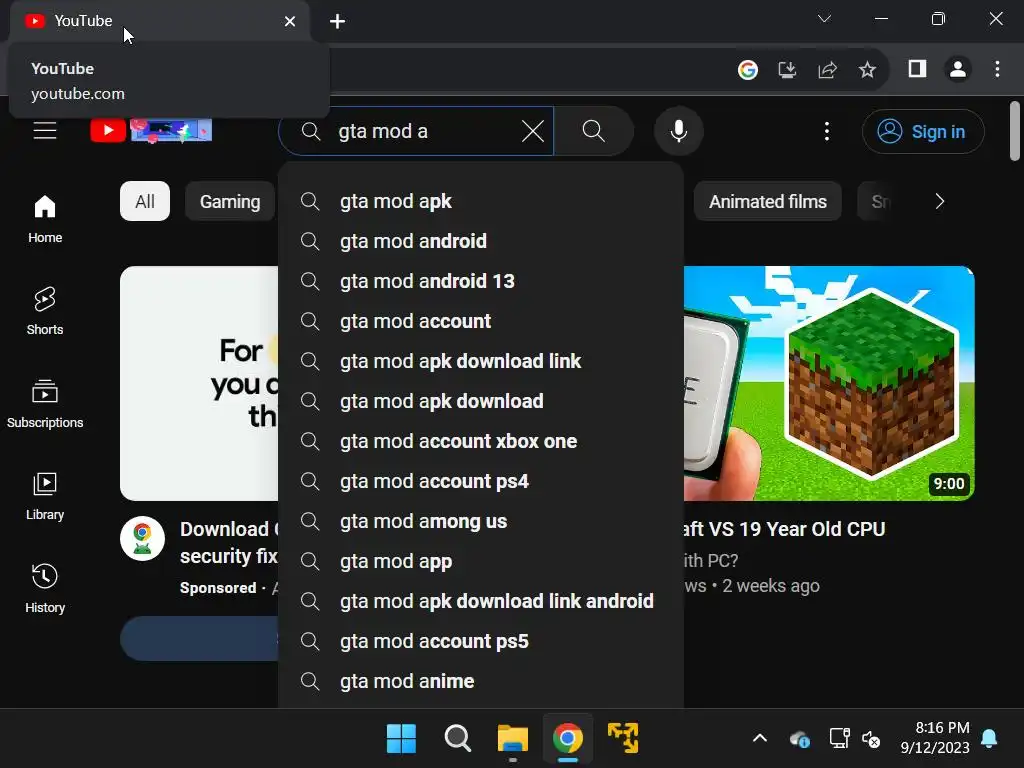Open Minecraft CPU video thumbnail
Image resolution: width=1024 pixels, height=768 pixels.
coord(829,383)
